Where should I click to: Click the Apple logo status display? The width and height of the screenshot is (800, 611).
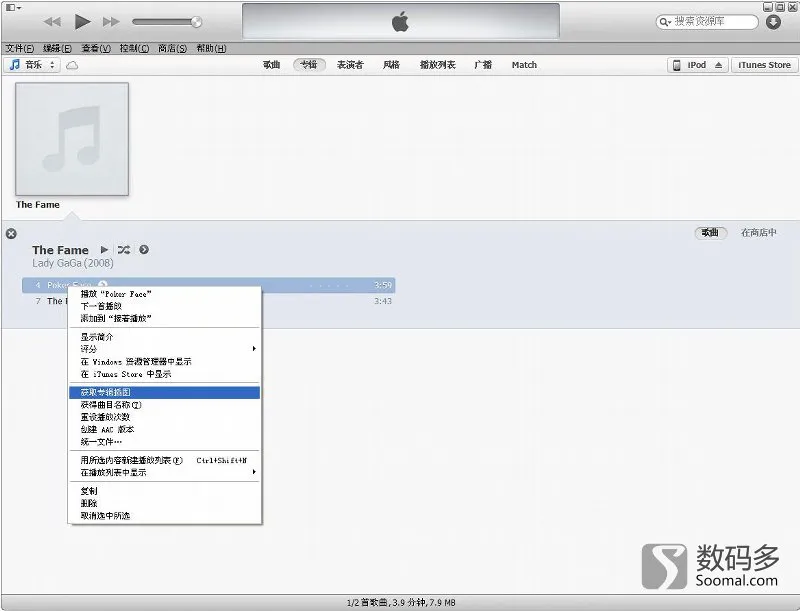(401, 21)
